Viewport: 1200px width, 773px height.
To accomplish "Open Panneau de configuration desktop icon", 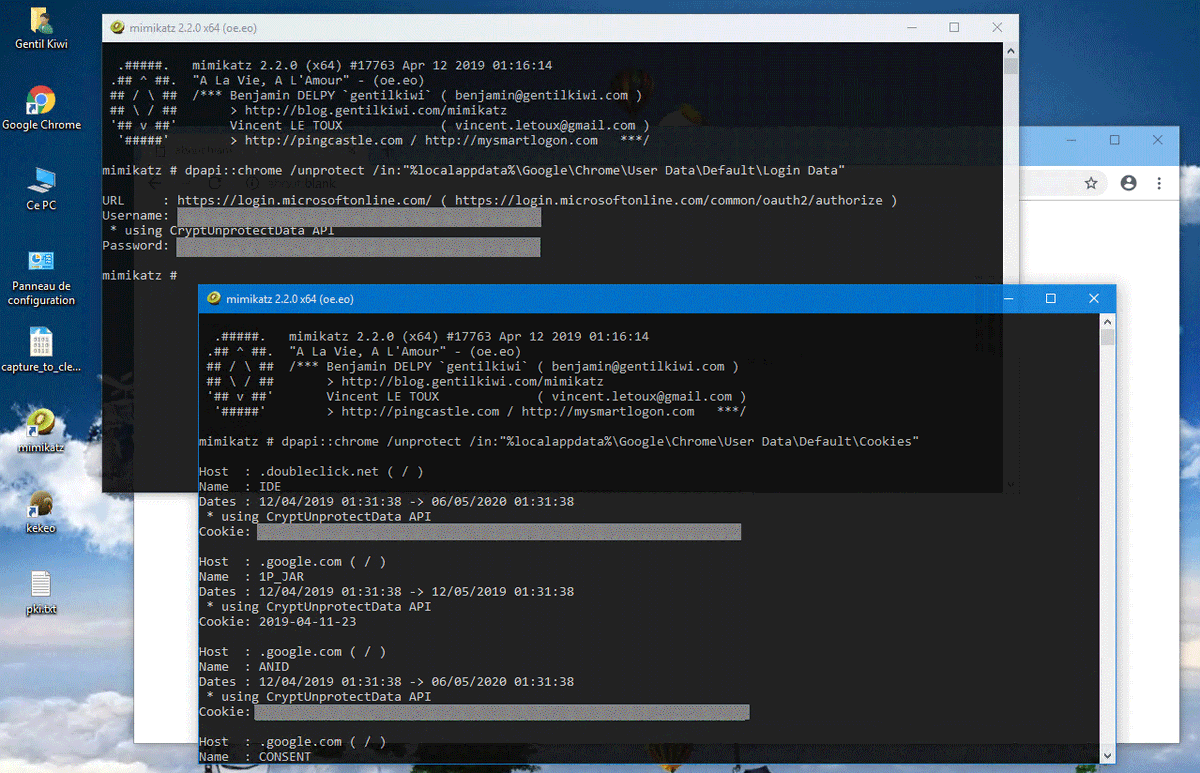I will click(x=41, y=277).
